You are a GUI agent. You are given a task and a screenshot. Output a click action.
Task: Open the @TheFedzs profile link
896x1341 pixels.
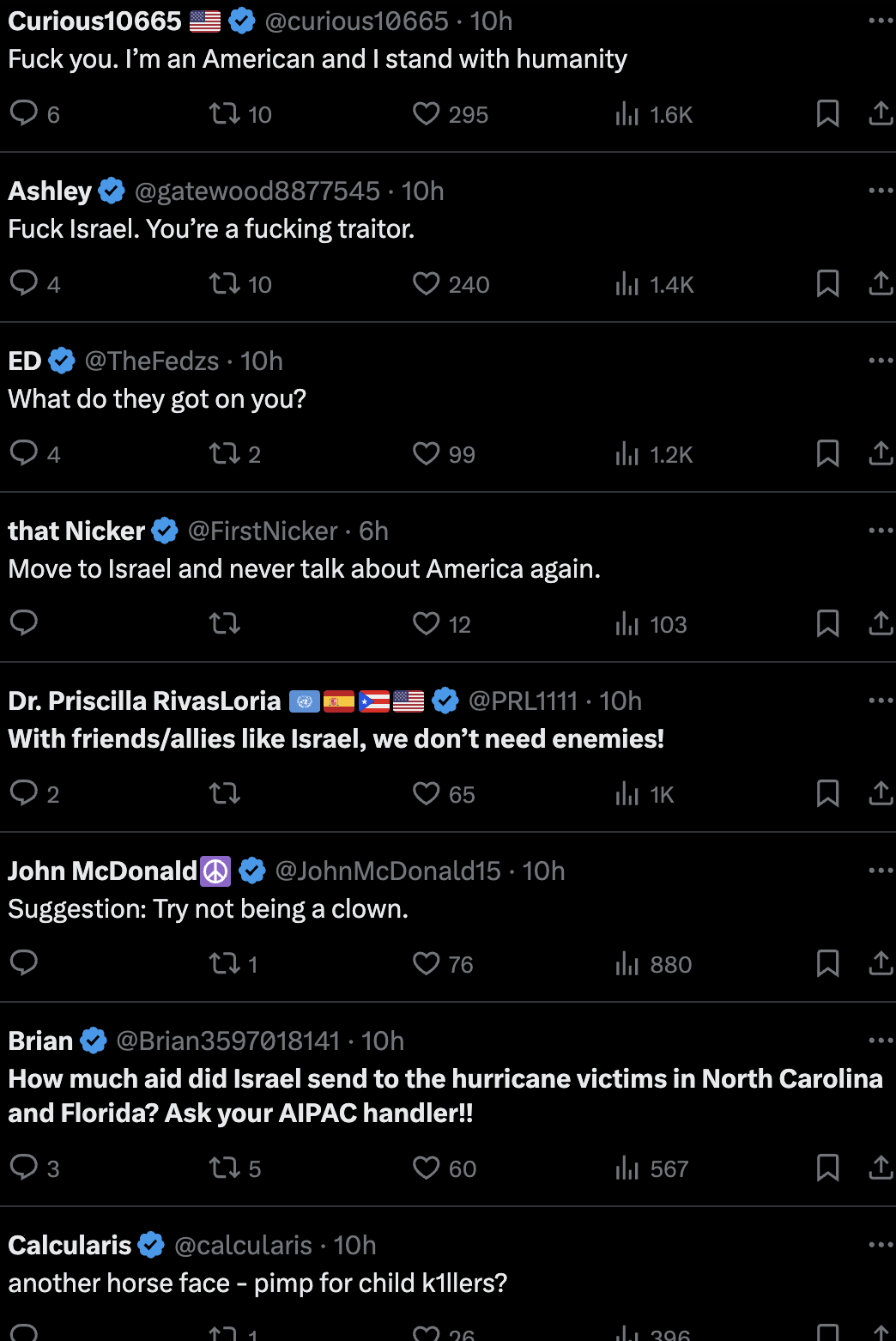point(152,361)
